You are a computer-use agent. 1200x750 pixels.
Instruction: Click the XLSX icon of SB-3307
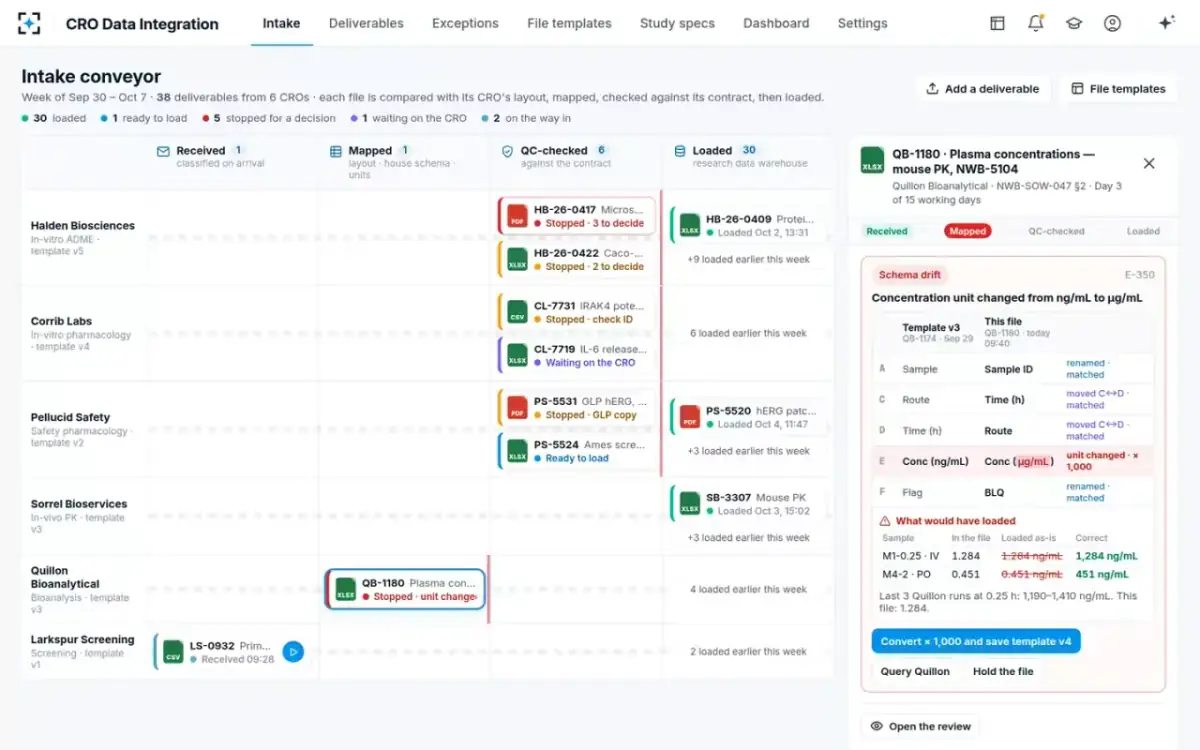tap(690, 503)
